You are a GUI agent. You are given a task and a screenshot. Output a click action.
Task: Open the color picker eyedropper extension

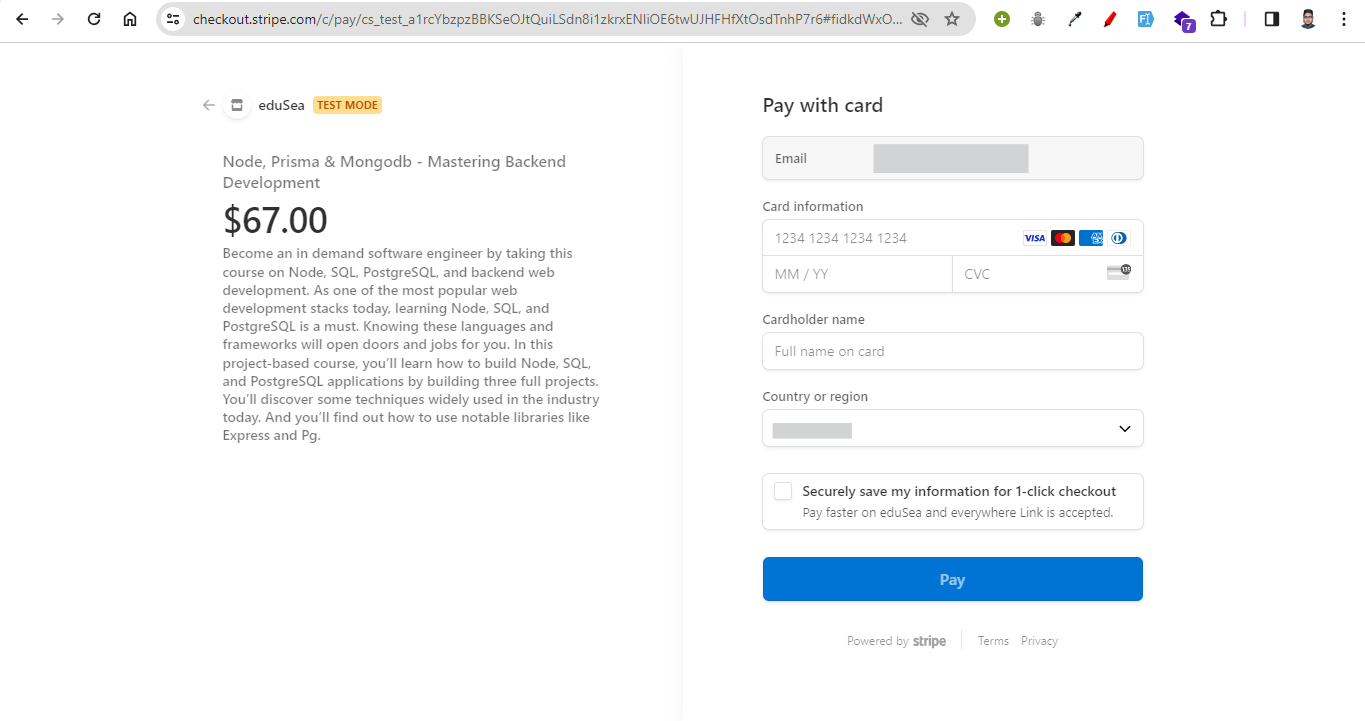(x=1074, y=19)
